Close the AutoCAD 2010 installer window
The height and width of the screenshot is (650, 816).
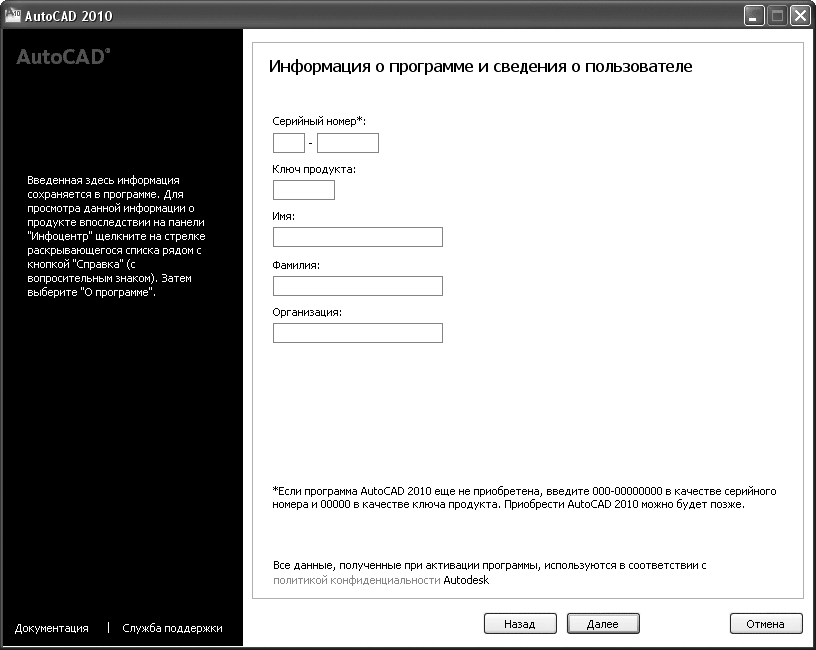[799, 16]
